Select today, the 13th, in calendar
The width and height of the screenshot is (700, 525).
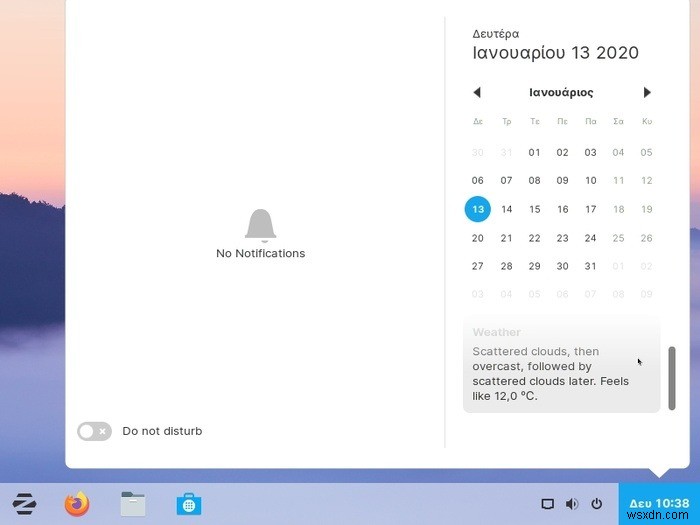(478, 209)
